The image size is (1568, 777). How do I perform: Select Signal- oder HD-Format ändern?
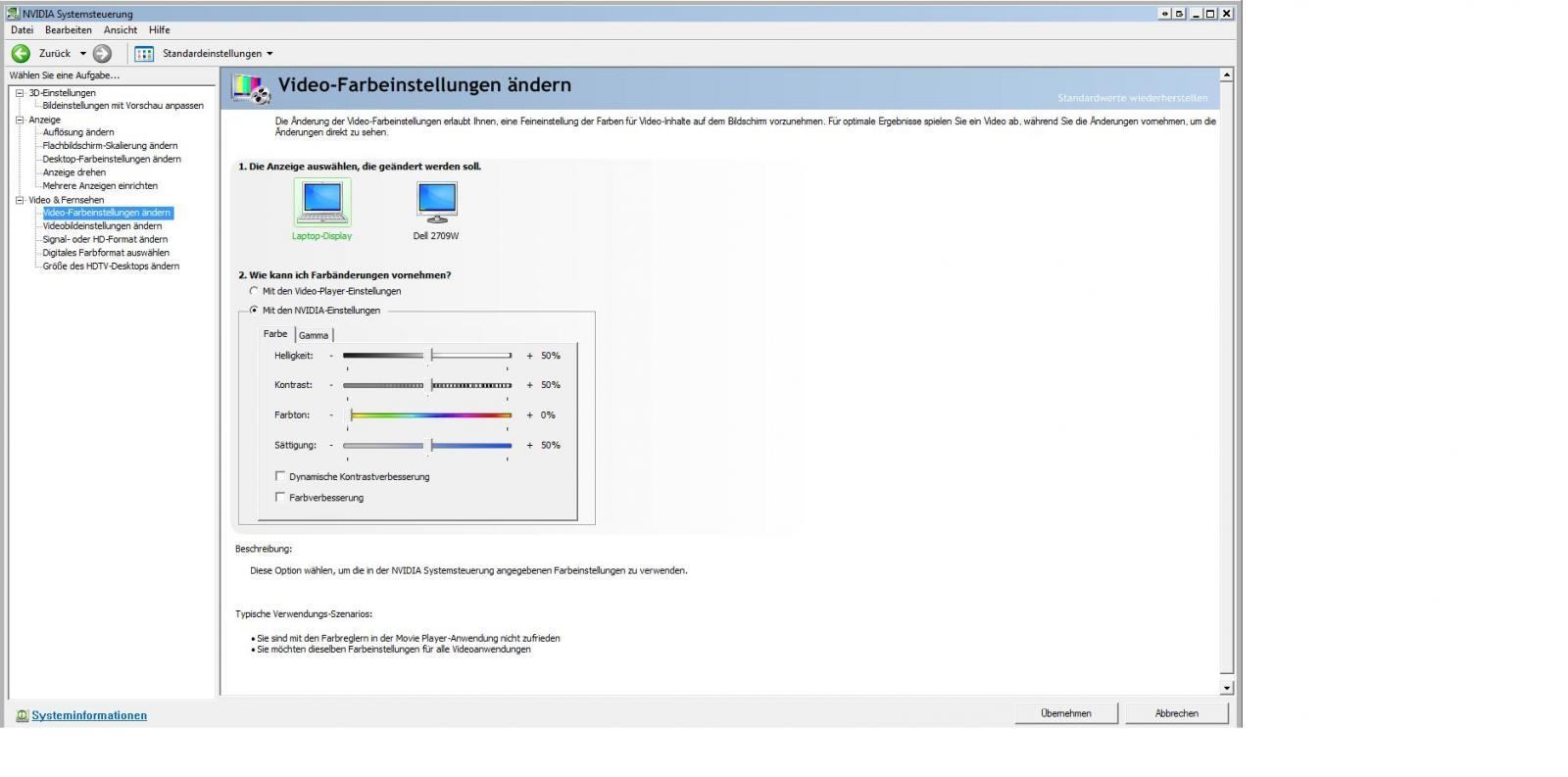105,239
